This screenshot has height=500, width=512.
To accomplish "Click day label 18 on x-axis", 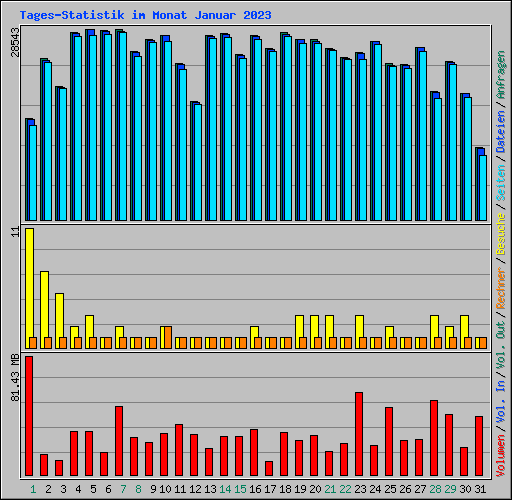I will [285, 489].
